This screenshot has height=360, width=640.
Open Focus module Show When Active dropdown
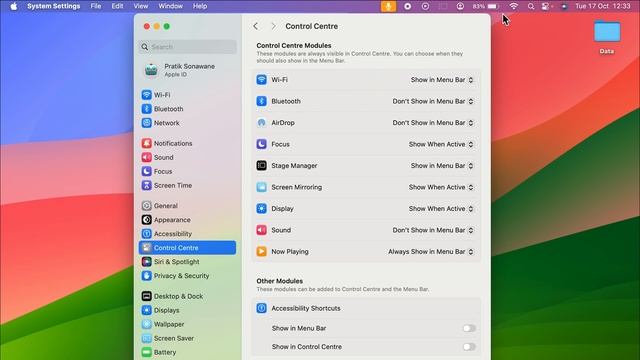441,144
